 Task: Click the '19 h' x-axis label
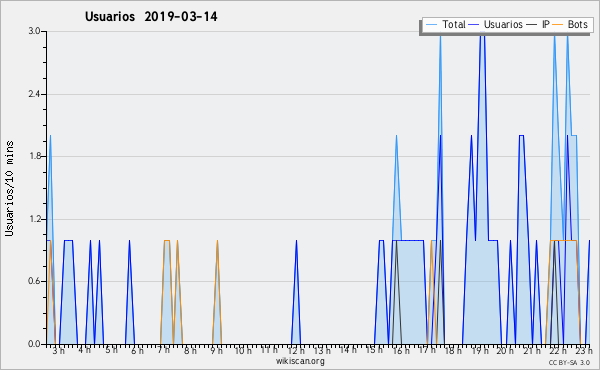click(x=480, y=351)
